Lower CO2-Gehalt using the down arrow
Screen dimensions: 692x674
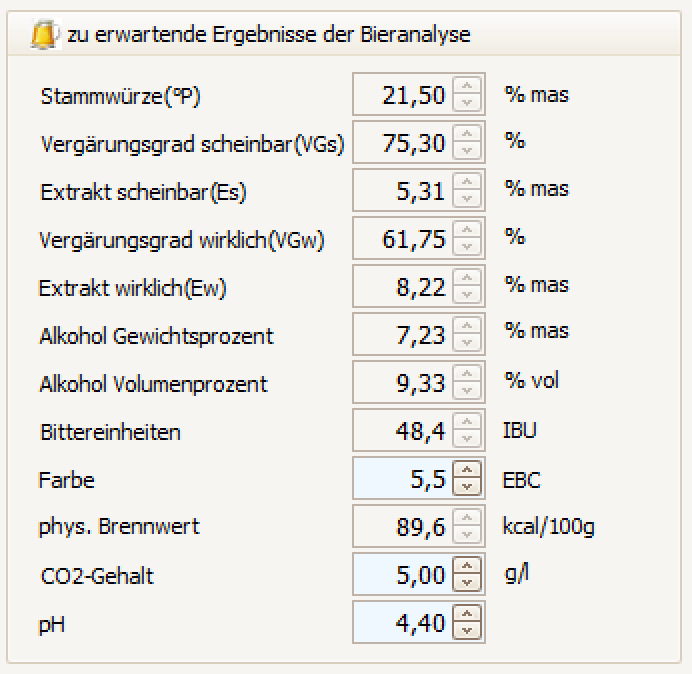pyautogui.click(x=466, y=582)
